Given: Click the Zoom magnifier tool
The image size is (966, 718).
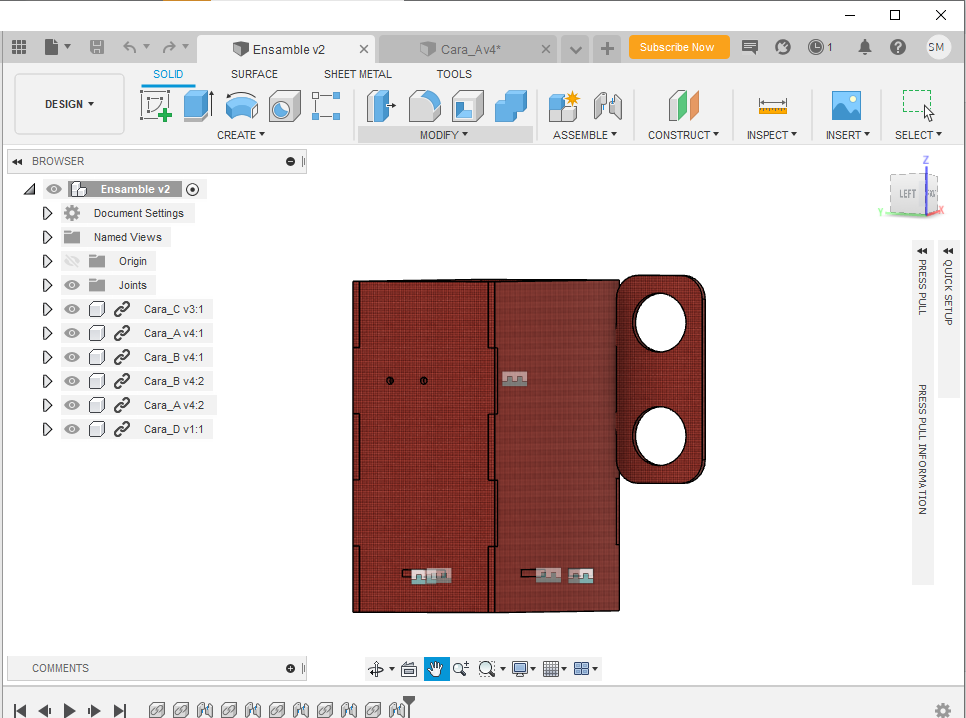Looking at the screenshot, I should (x=461, y=669).
